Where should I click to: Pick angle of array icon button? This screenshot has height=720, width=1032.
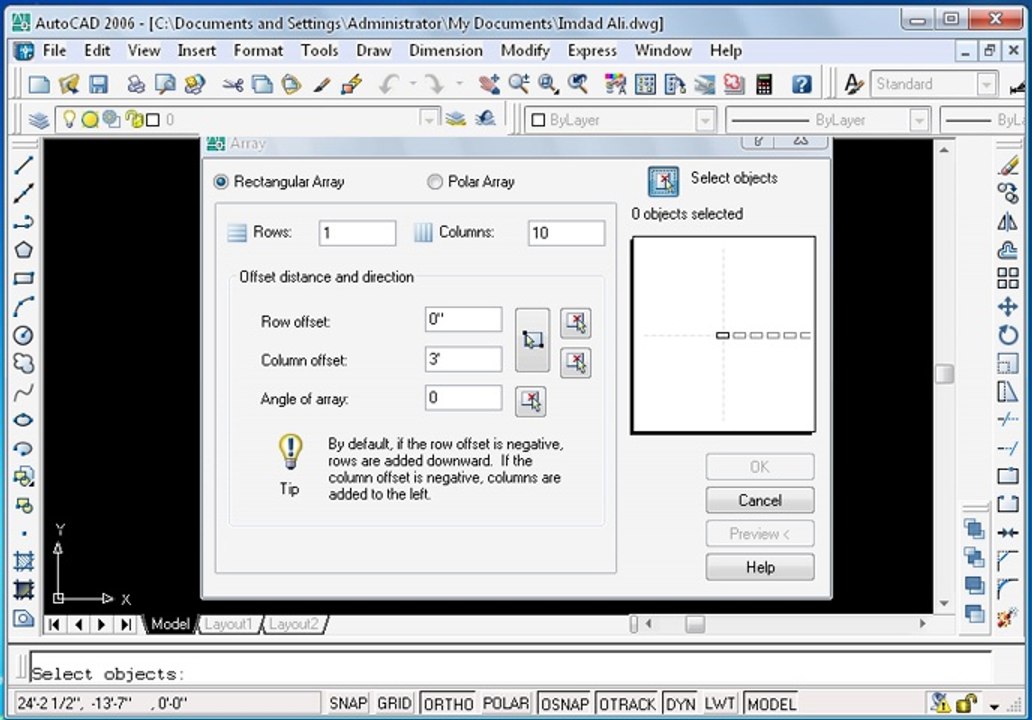(530, 400)
